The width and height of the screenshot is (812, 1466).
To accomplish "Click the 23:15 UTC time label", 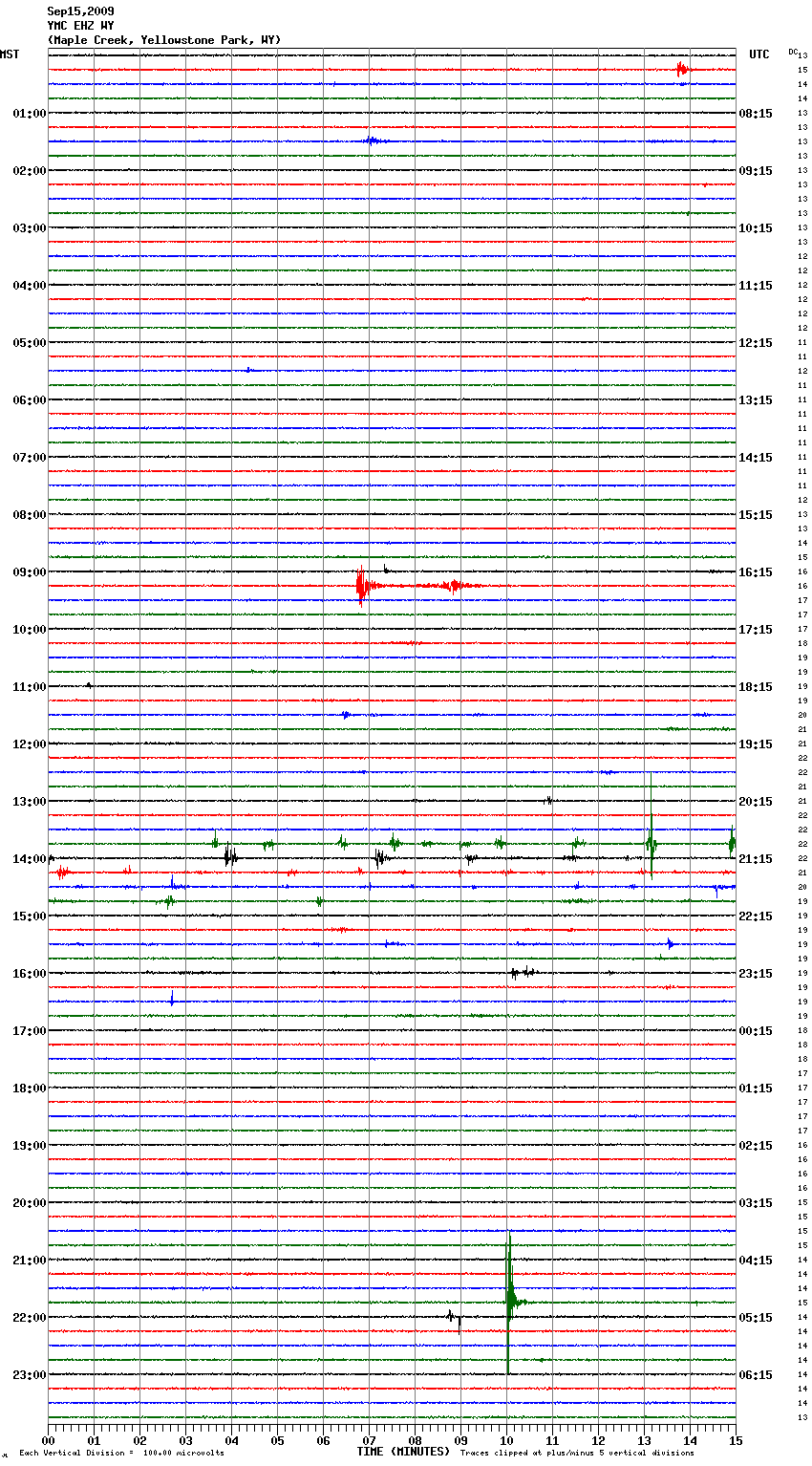I will 756,974.
